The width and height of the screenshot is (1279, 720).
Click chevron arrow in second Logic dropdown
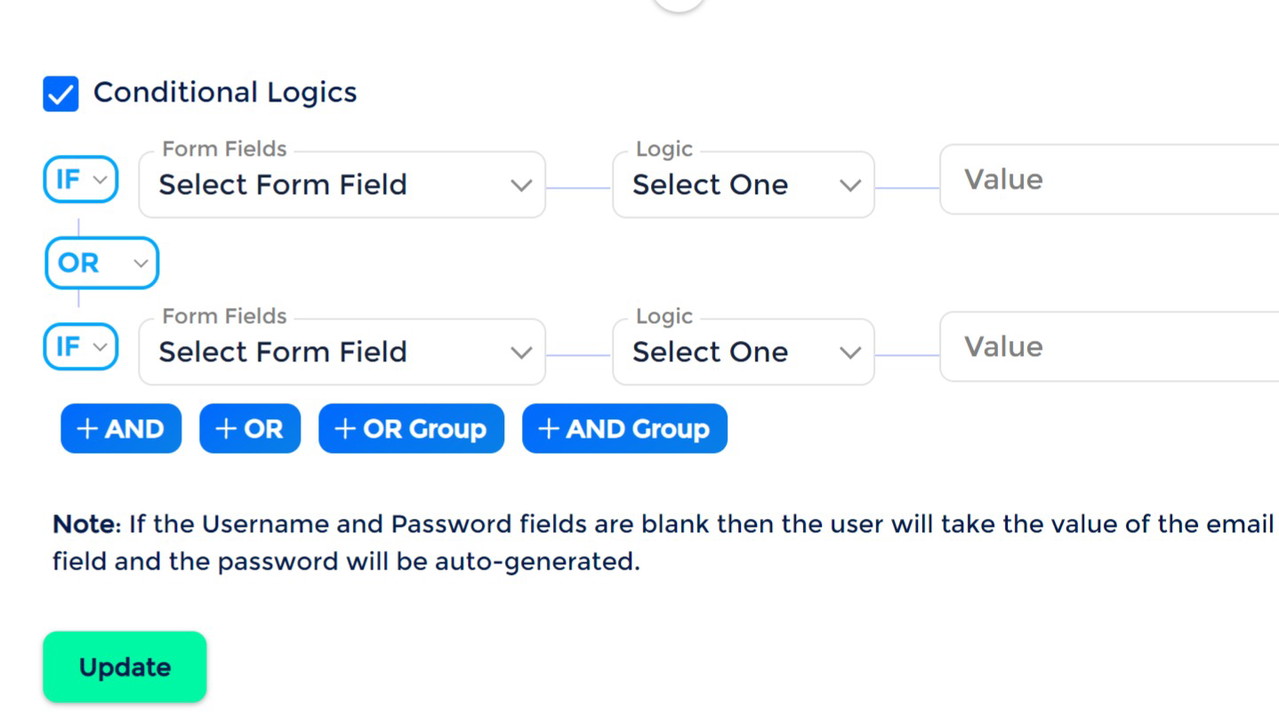(850, 352)
